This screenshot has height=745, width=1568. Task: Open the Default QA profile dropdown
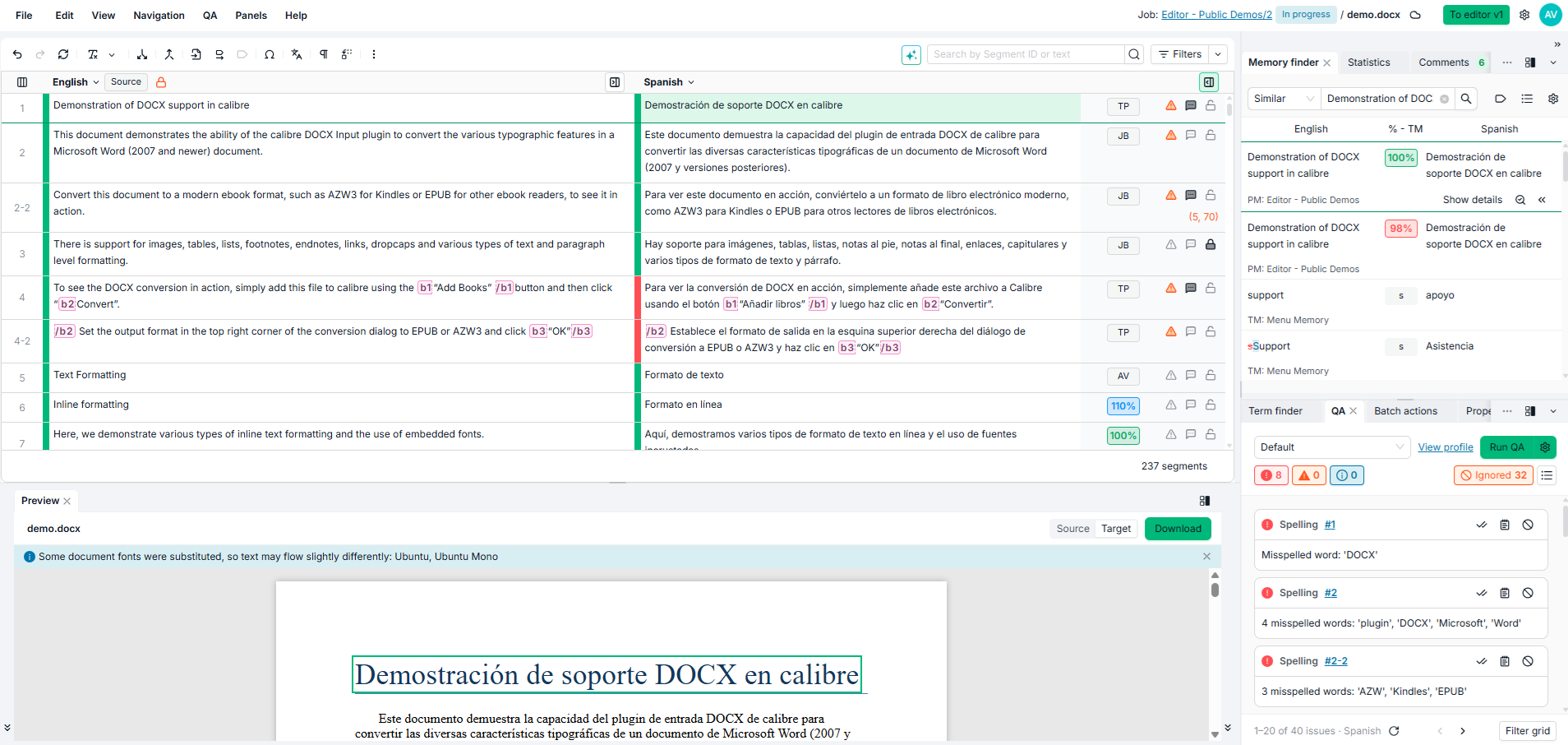[1332, 447]
